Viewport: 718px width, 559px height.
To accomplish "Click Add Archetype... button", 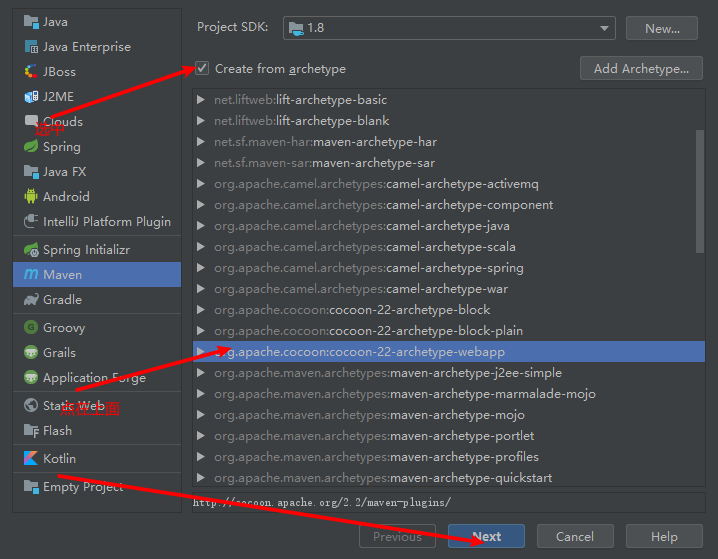I will (641, 69).
